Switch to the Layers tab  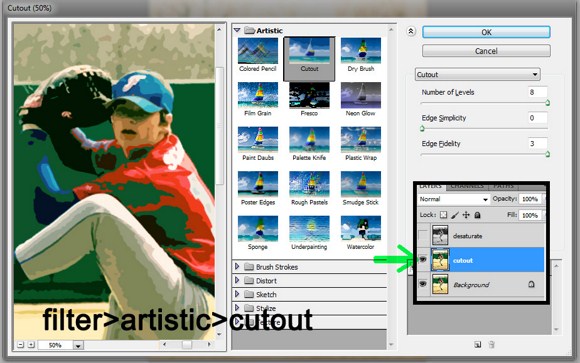click(431, 186)
